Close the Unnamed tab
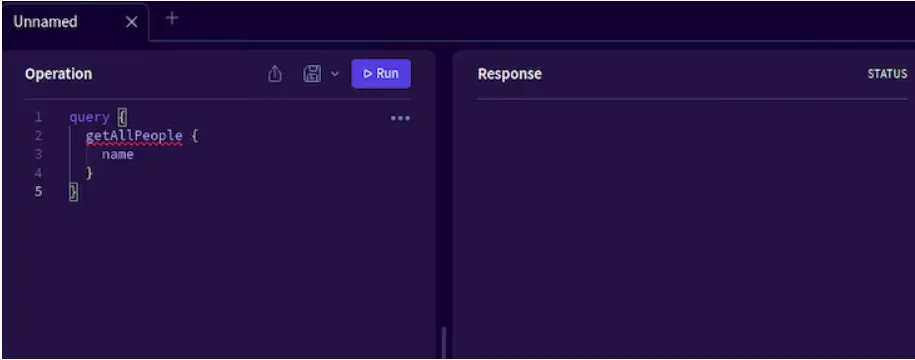This screenshot has height=360, width=915. pyautogui.click(x=132, y=22)
